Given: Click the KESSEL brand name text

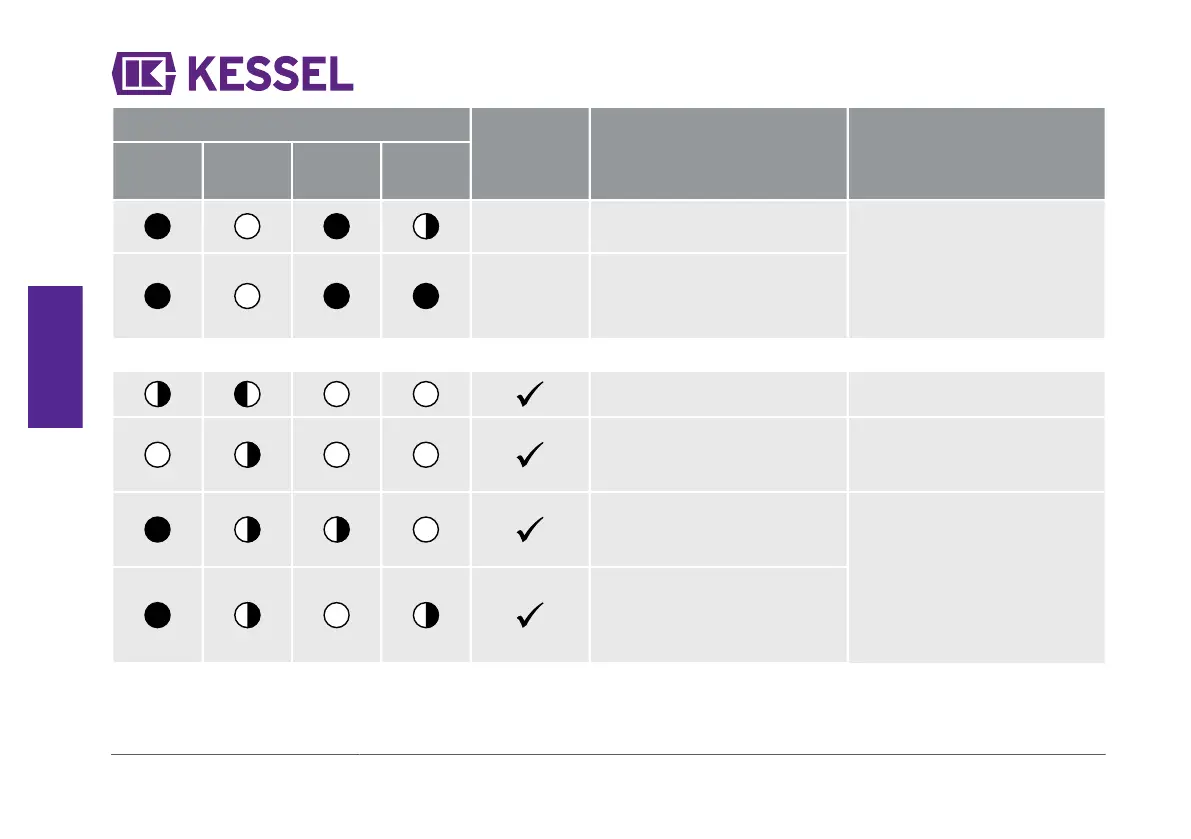Looking at the screenshot, I should 270,74.
